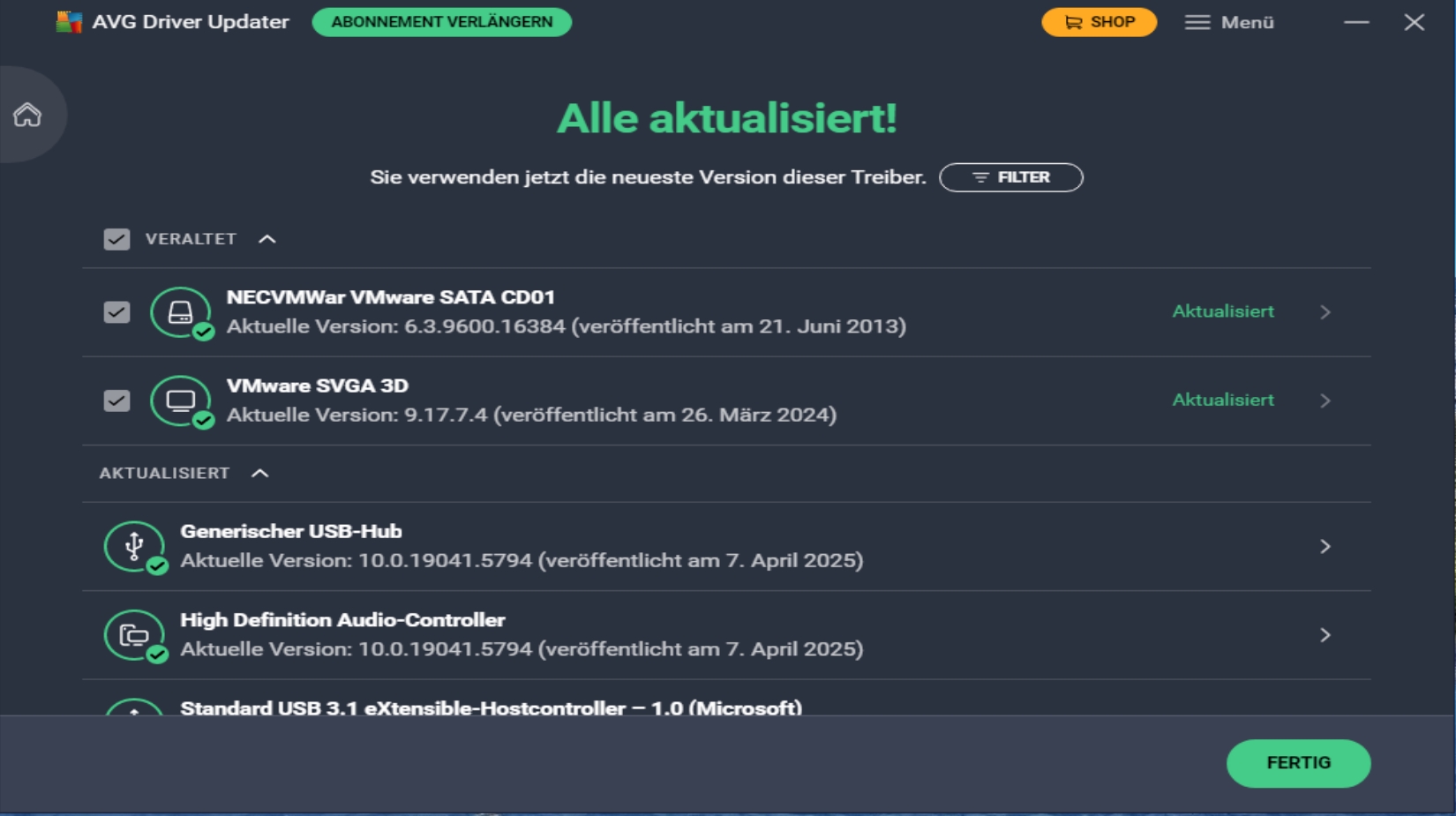The image size is (1456, 816).
Task: Click FERTIG to finish
Action: click(1298, 763)
